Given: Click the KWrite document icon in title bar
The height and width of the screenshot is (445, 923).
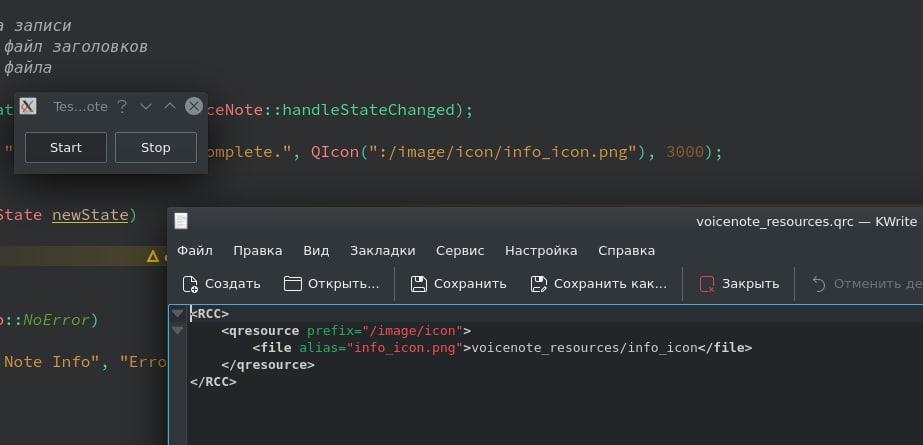Looking at the screenshot, I should point(181,221).
